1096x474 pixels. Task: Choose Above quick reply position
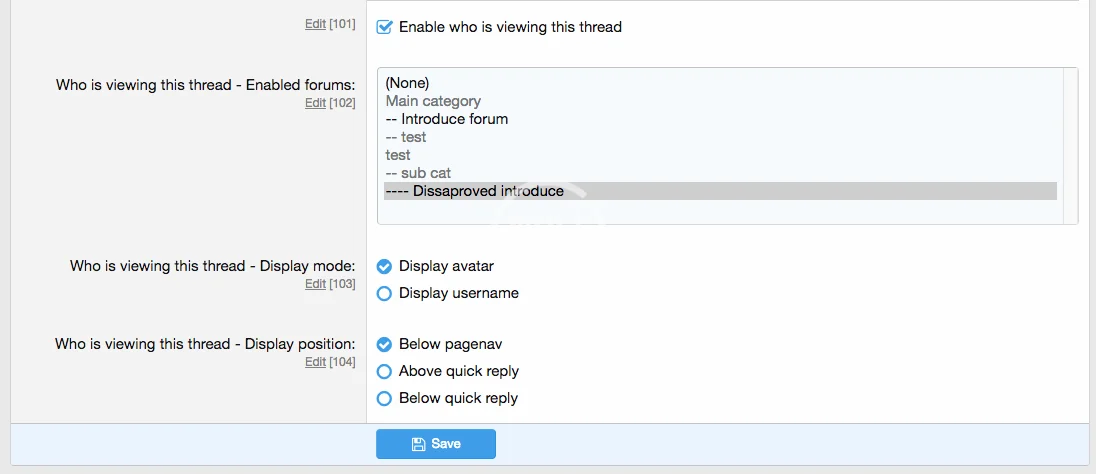point(384,371)
